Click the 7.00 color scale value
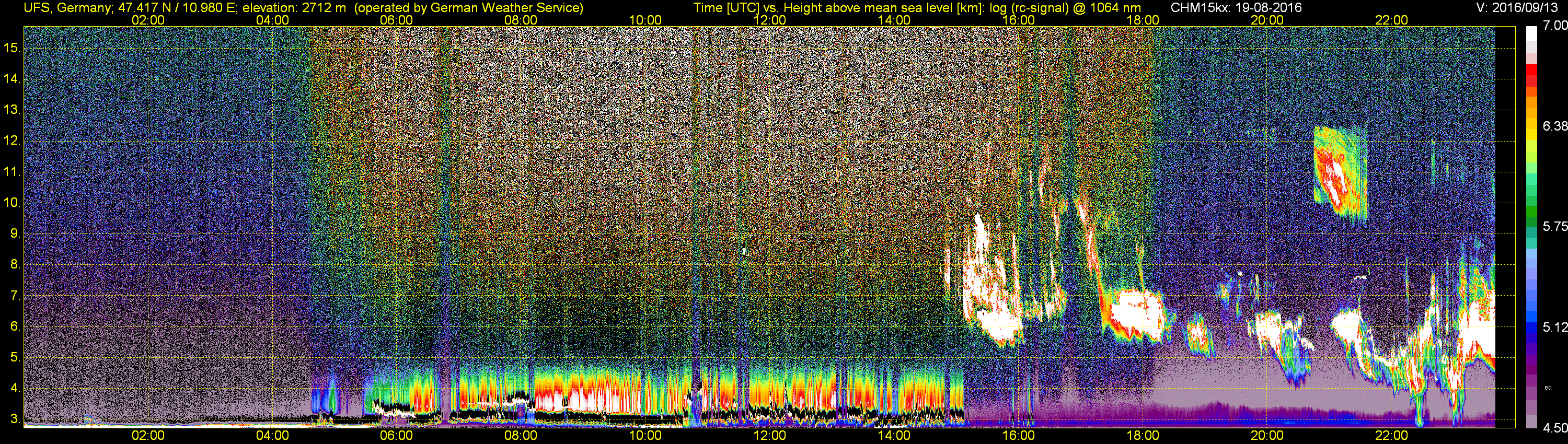The image size is (1568, 444). click(1555, 26)
